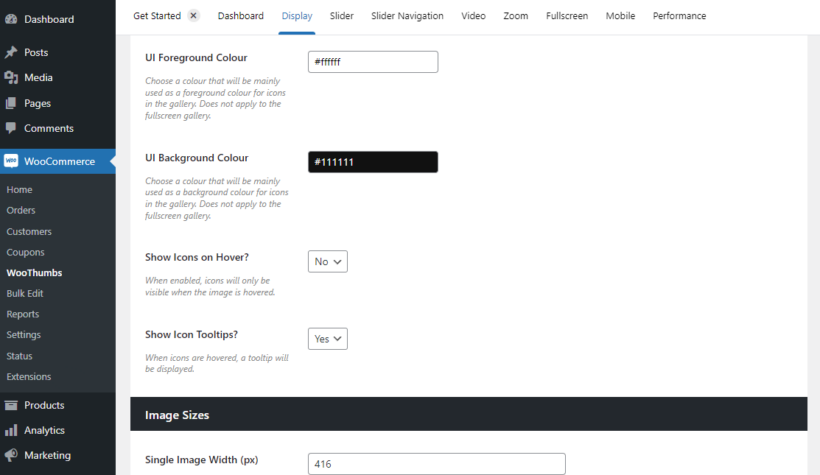Open the Slider tab
The height and width of the screenshot is (475, 820).
pyautogui.click(x=341, y=16)
